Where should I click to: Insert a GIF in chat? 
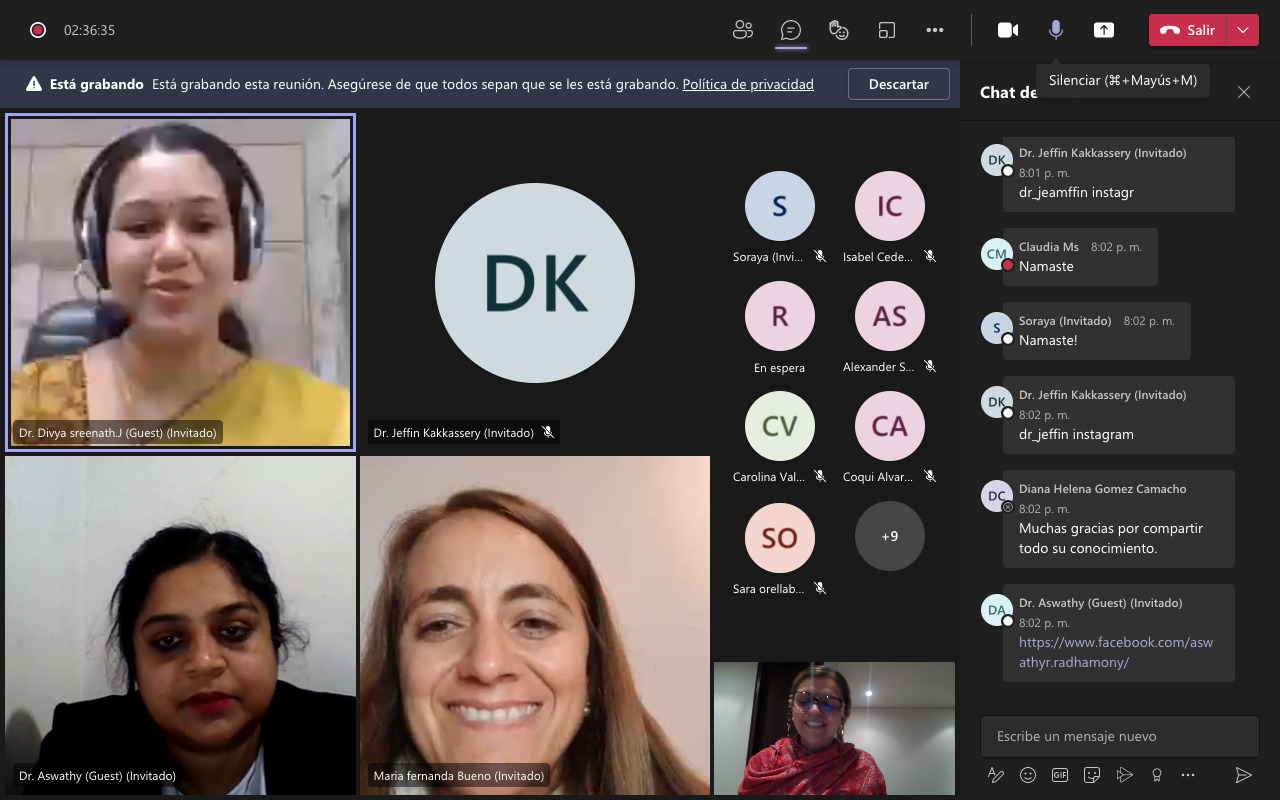tap(1059, 775)
